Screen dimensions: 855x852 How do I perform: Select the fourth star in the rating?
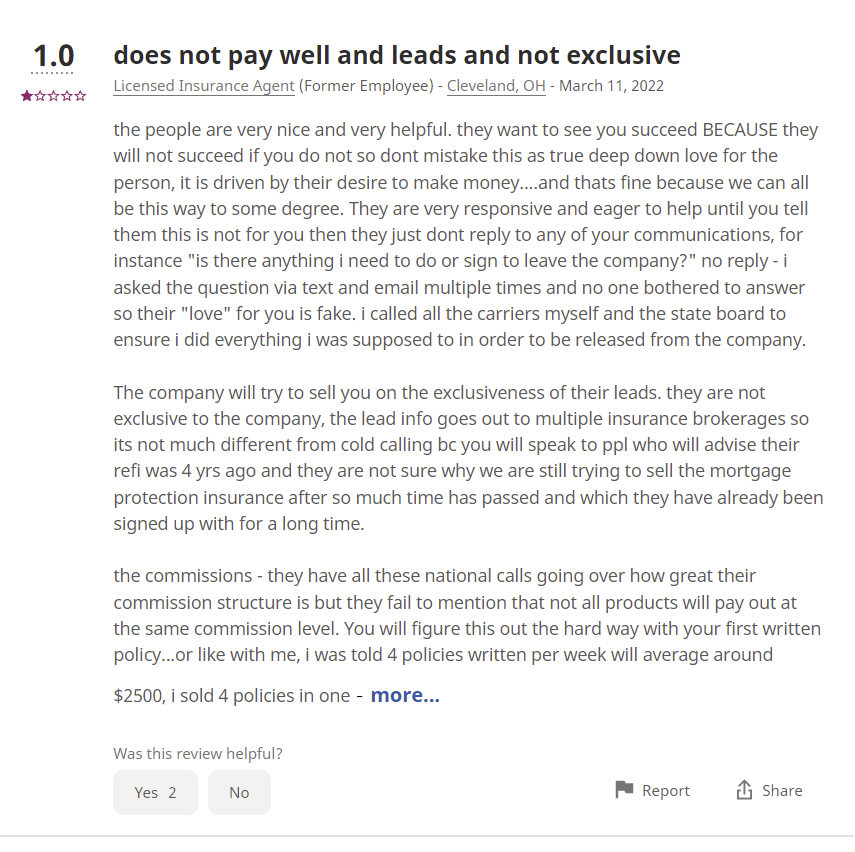[67, 97]
